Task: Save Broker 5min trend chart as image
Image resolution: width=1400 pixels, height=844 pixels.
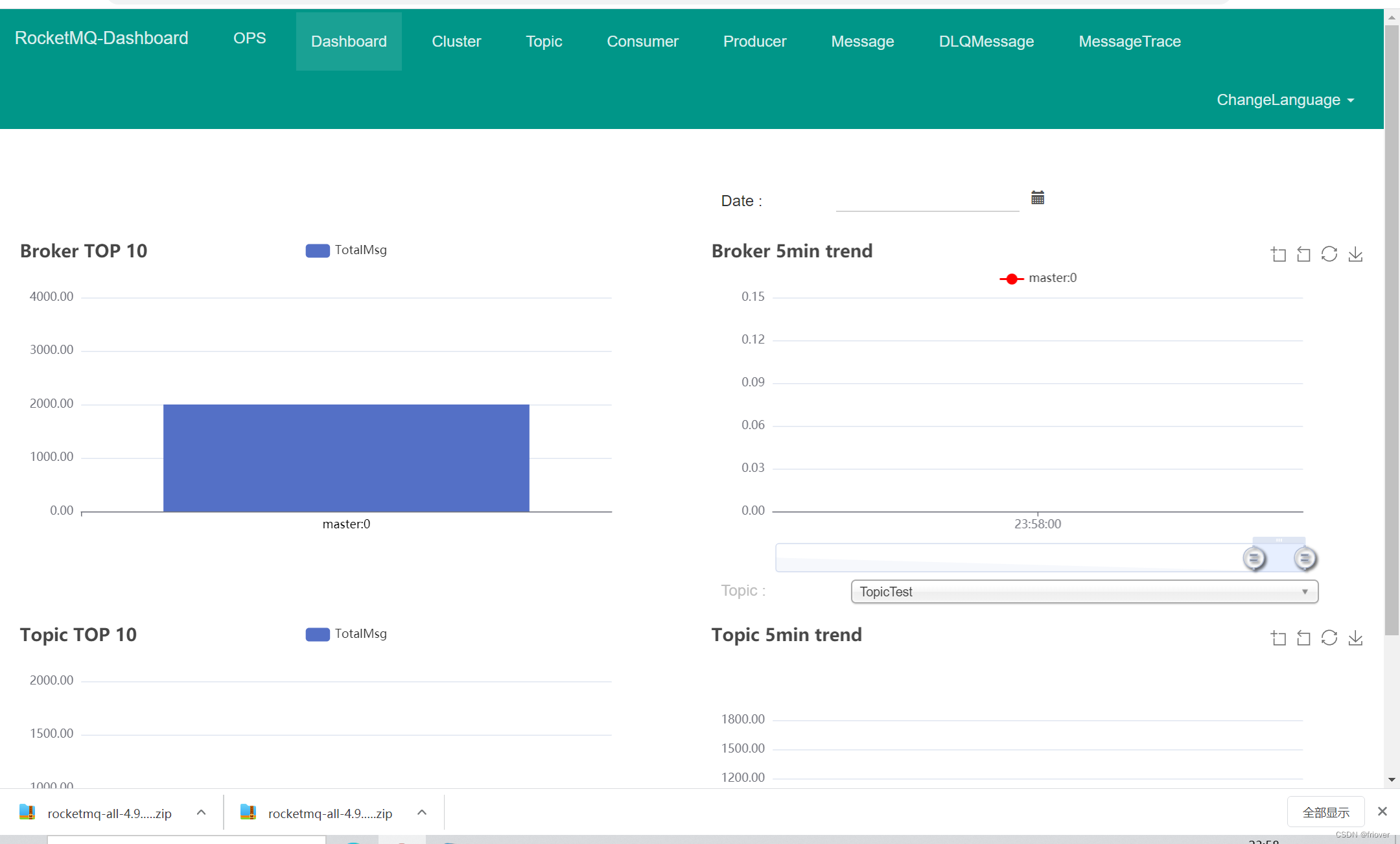Action: (x=1355, y=254)
